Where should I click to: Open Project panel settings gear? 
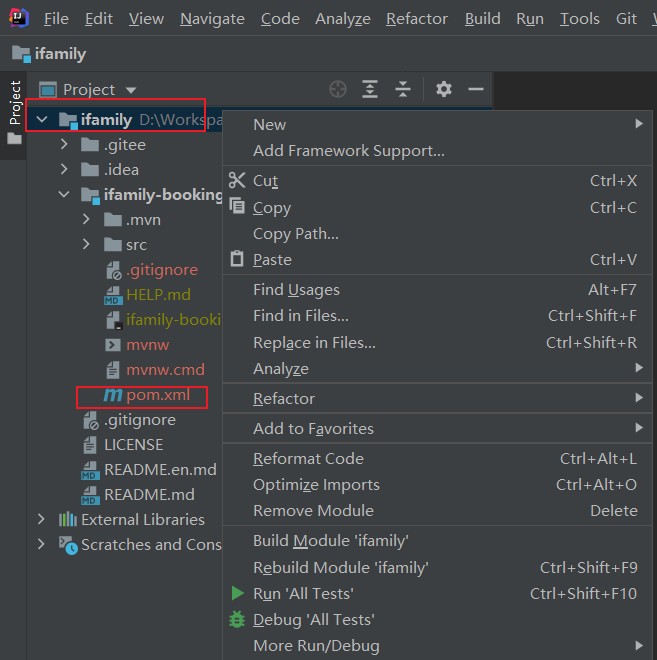pos(444,89)
